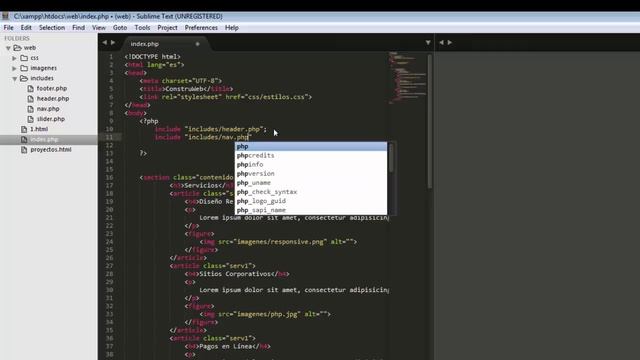Open the File menu

9,28
